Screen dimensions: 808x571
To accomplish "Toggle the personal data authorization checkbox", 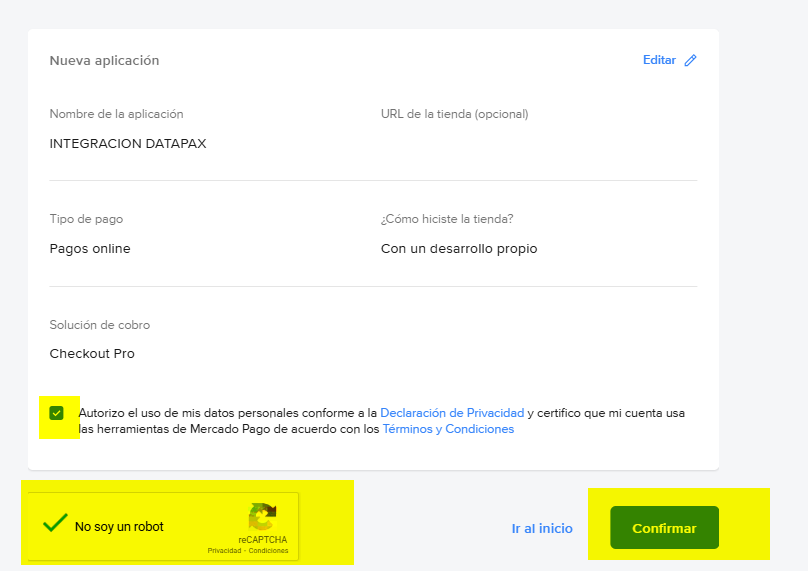I will [x=56, y=413].
